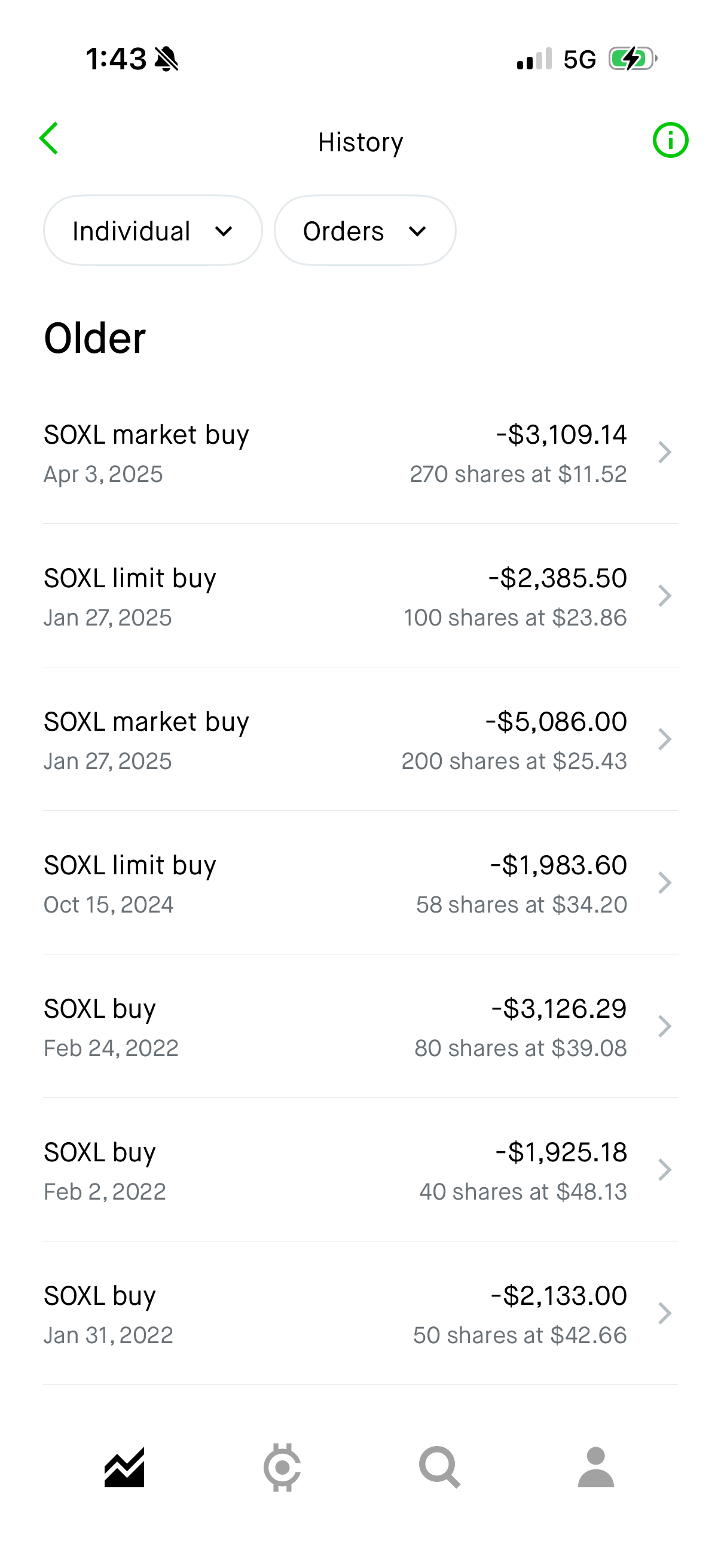This screenshot has height=1568, width=721.
Task: Open the account profile tab
Action: click(x=595, y=1467)
